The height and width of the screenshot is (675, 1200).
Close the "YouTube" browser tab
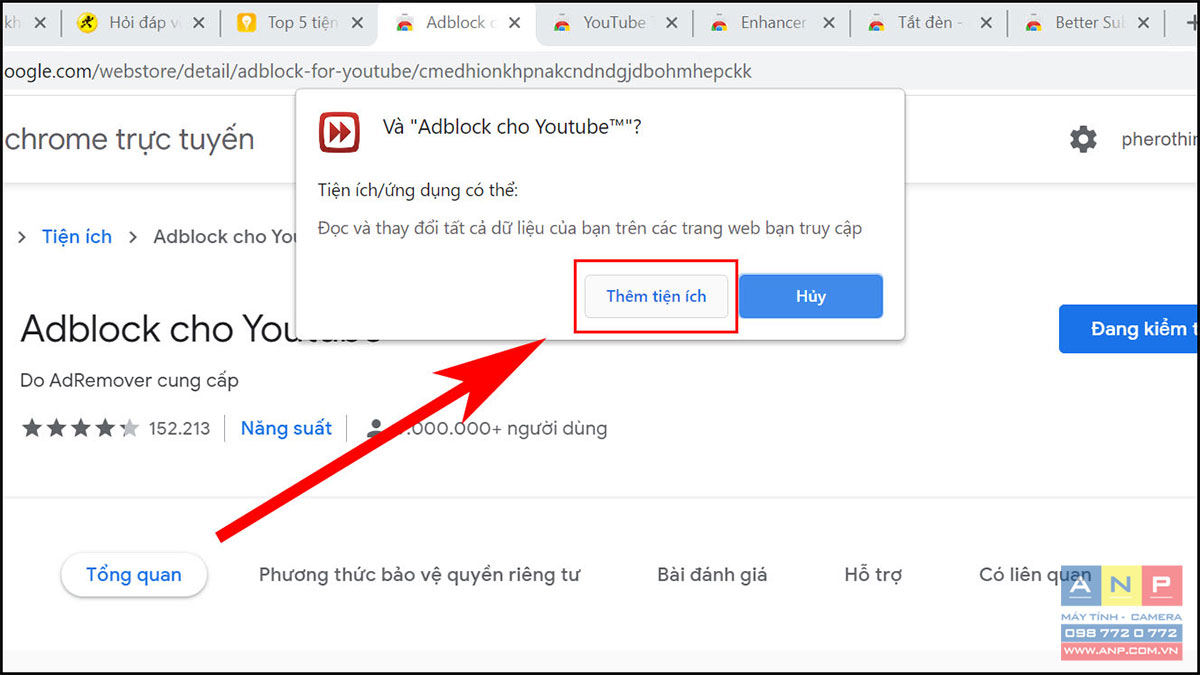click(x=671, y=23)
